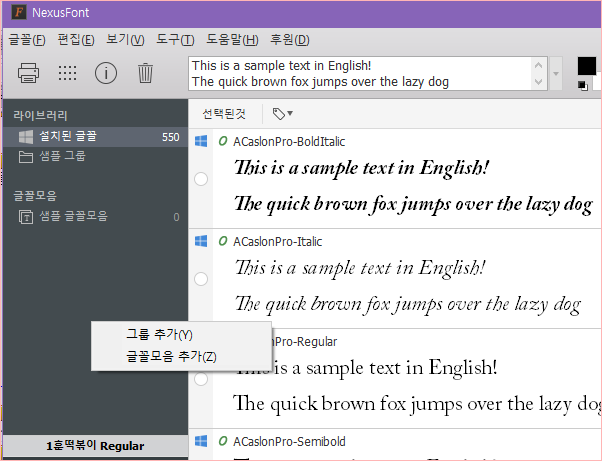Click the 글꼴모음 section header

(35, 195)
